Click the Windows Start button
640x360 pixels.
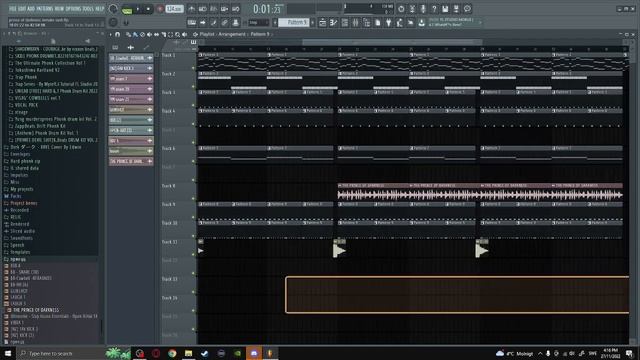tap(8, 353)
